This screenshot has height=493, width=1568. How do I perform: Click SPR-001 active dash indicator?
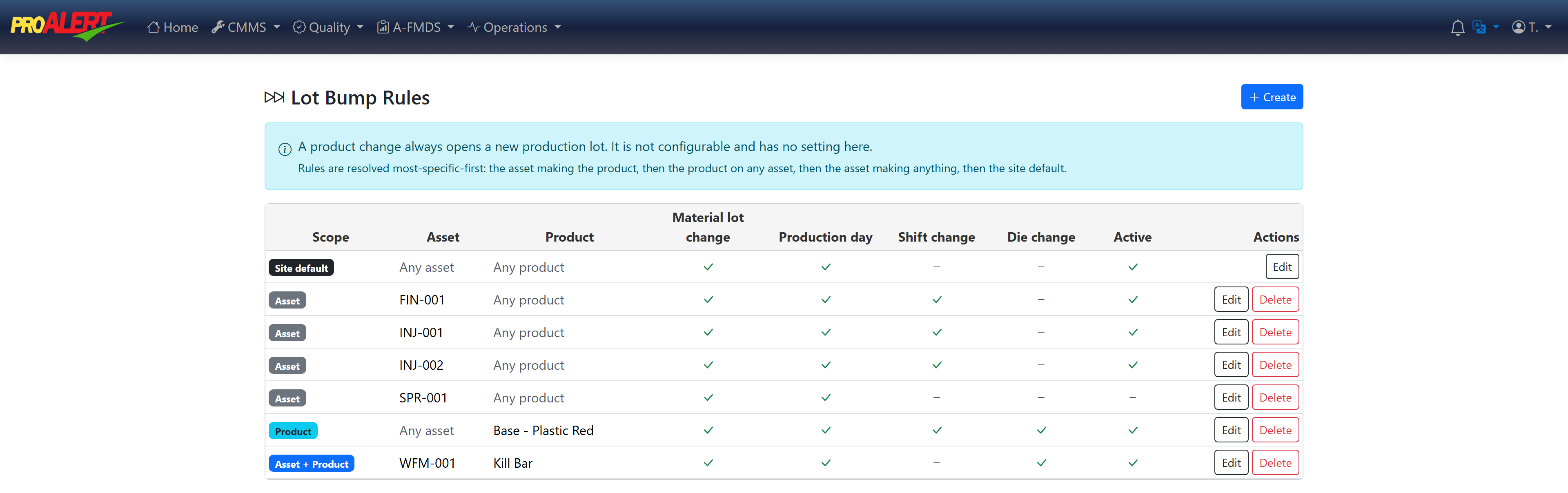(1132, 398)
